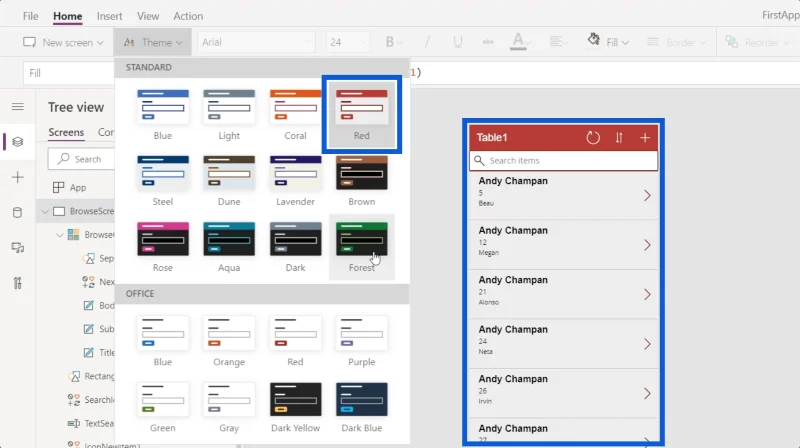
Task: Apply the Light standard theme
Action: [x=229, y=114]
